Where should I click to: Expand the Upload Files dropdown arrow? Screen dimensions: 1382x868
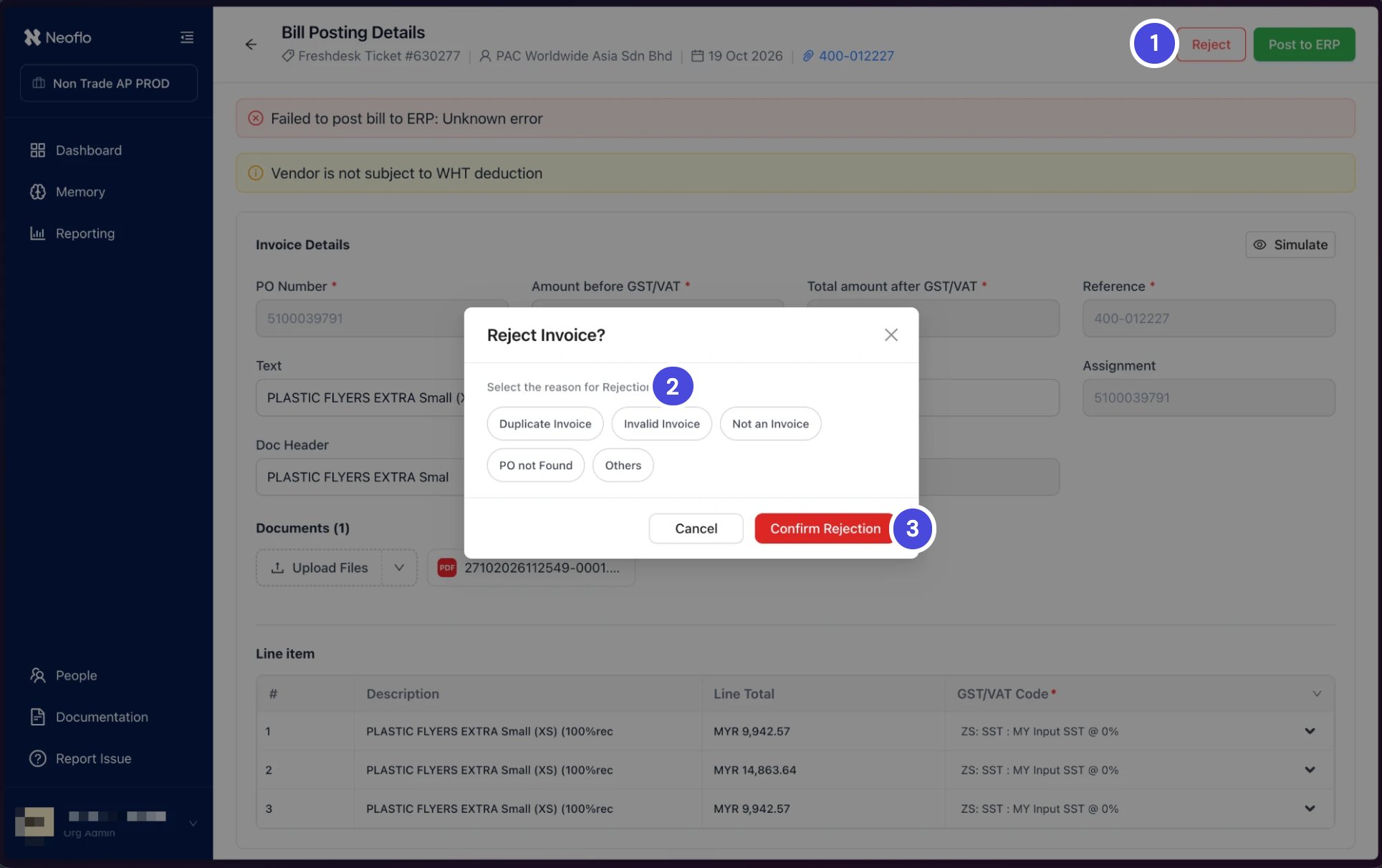(399, 568)
